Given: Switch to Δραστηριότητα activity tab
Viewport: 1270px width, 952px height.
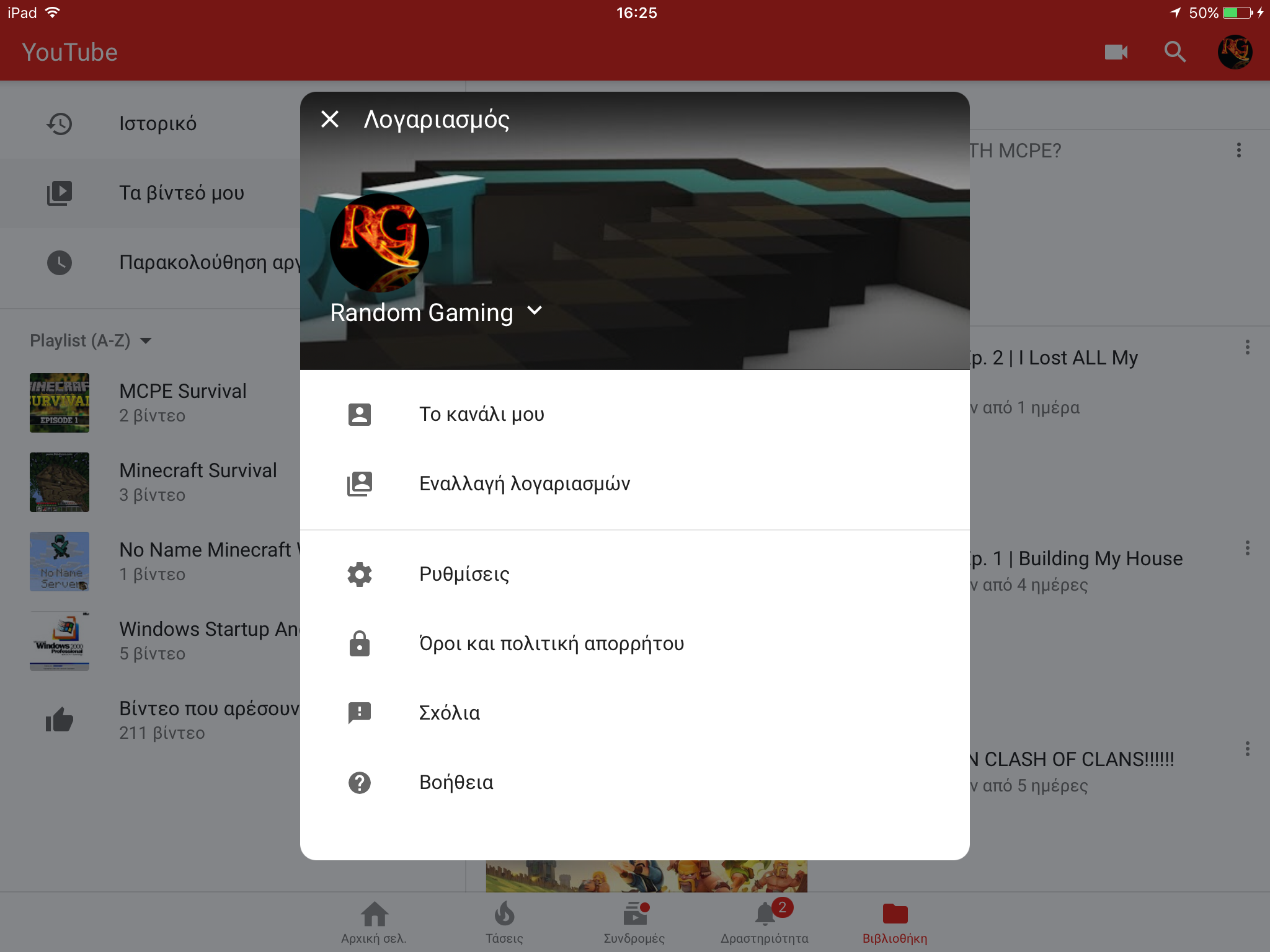Looking at the screenshot, I should [x=765, y=922].
